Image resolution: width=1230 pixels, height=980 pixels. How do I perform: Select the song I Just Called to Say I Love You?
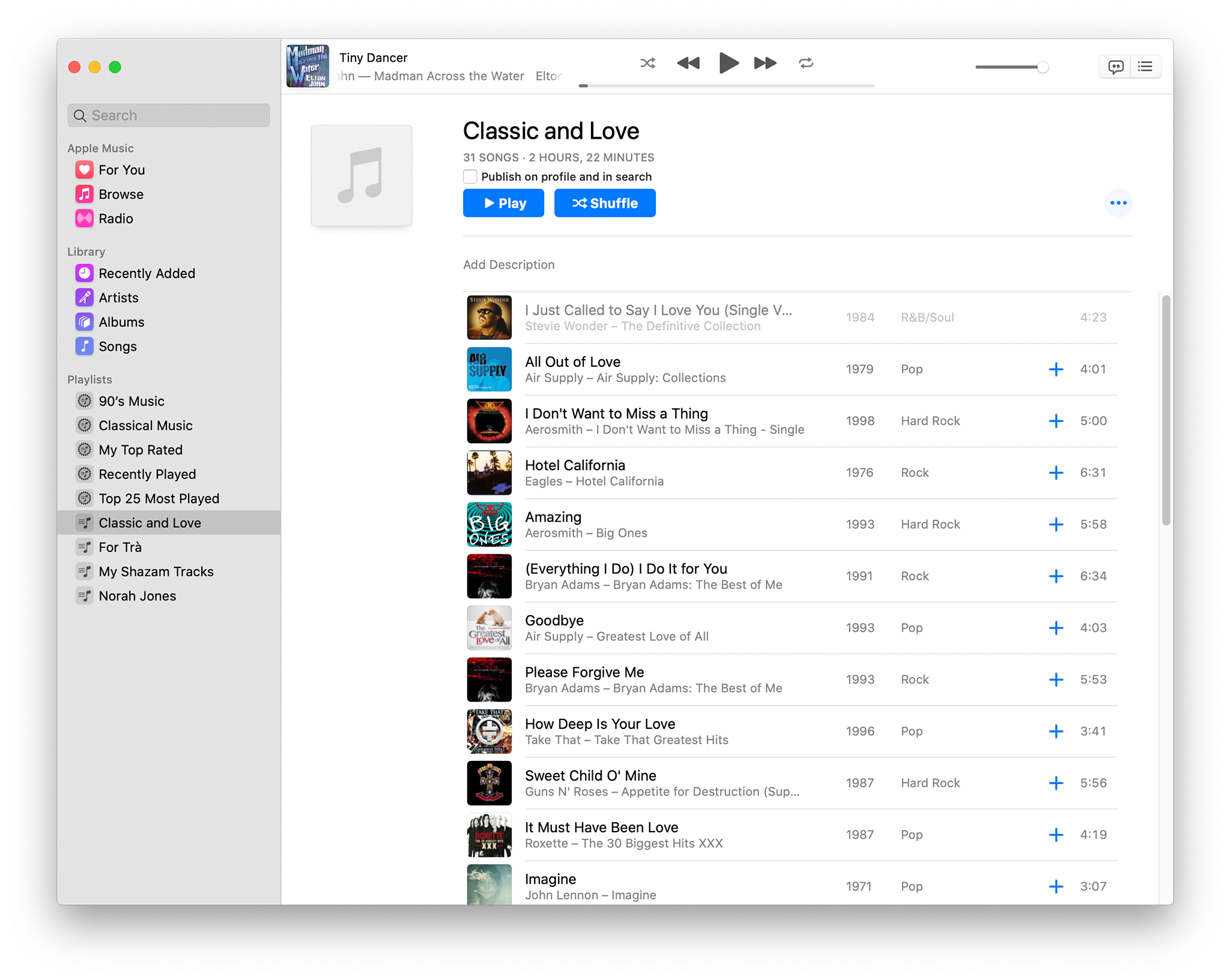click(658, 310)
